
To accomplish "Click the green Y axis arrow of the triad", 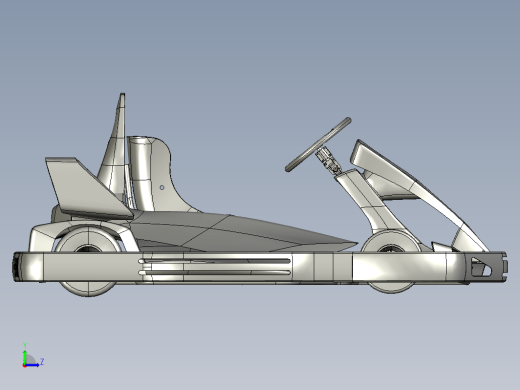I will tap(25, 357).
